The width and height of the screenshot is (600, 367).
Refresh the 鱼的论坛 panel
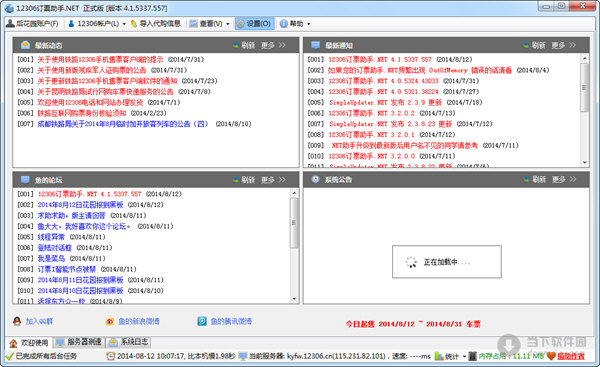[244, 179]
